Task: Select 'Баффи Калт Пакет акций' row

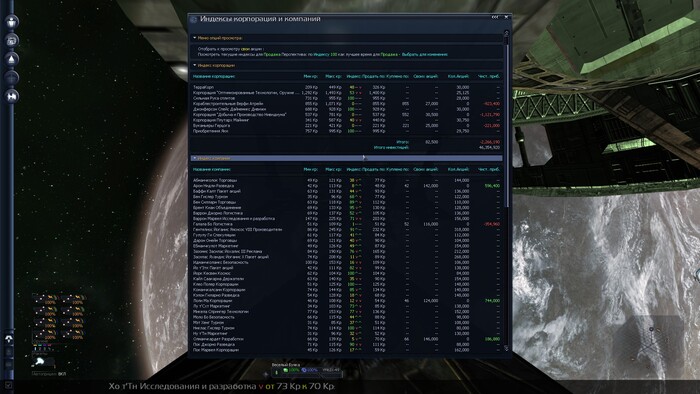Action: tap(347, 191)
